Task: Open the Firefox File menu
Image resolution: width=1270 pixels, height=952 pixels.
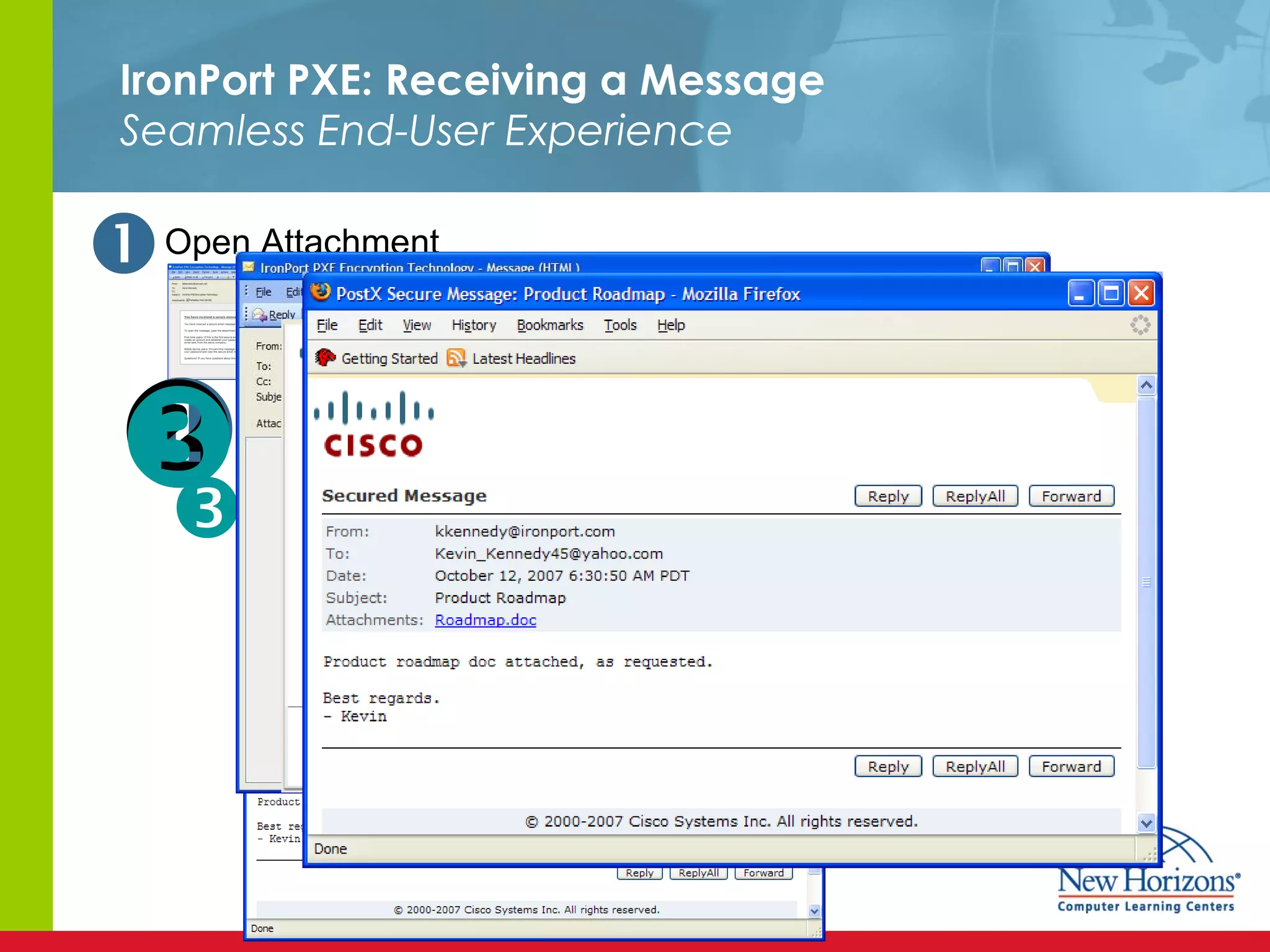Action: tap(327, 325)
